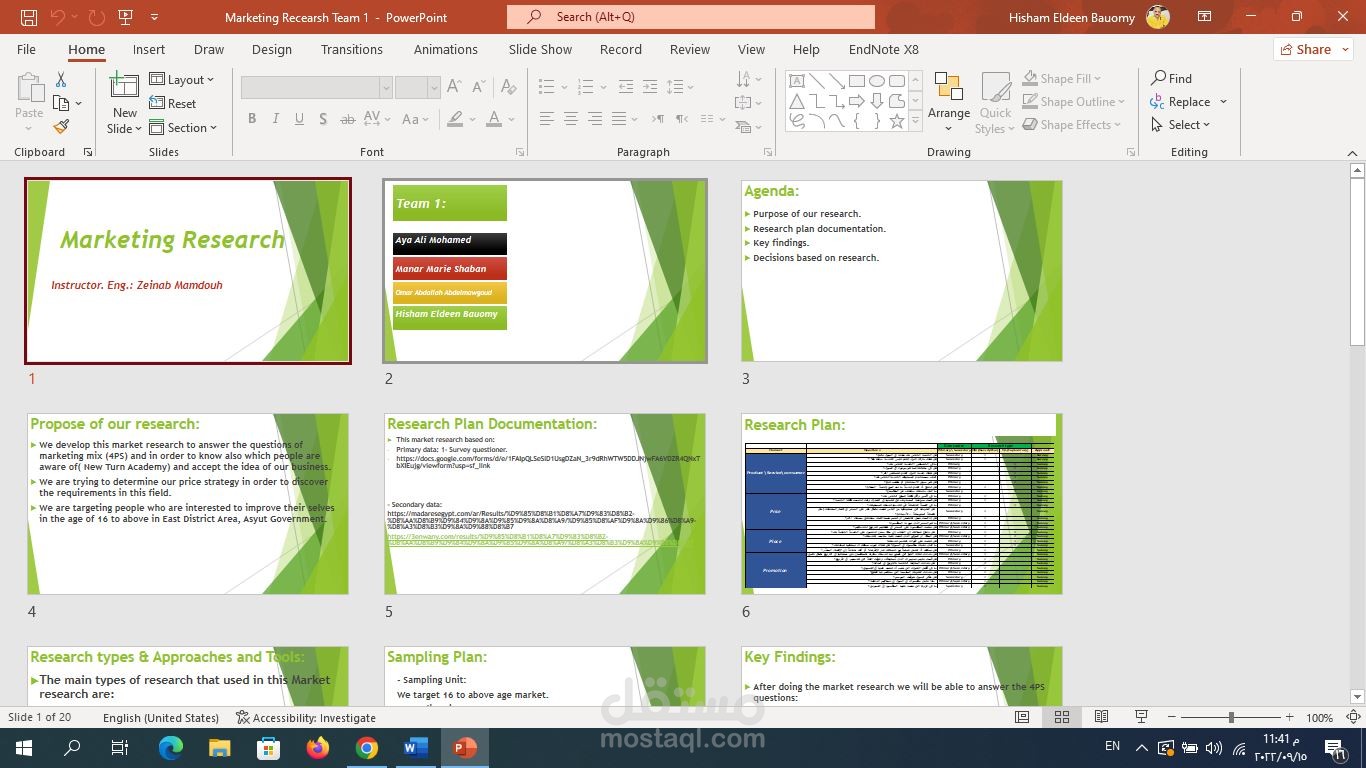Image resolution: width=1366 pixels, height=768 pixels.
Task: Click the Clear All Formatting icon
Action: click(x=510, y=86)
